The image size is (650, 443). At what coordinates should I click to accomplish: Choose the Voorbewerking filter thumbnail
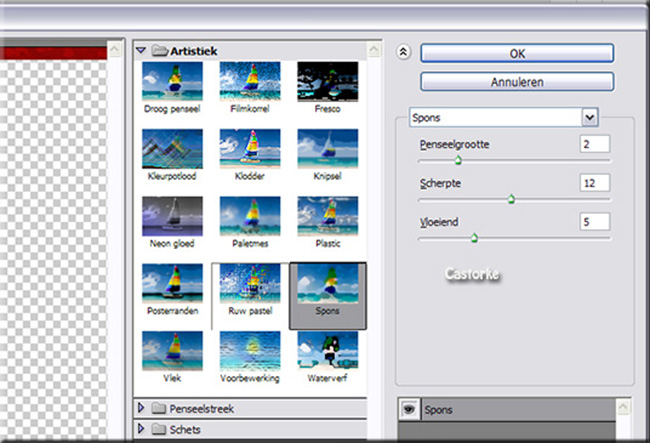pos(250,351)
